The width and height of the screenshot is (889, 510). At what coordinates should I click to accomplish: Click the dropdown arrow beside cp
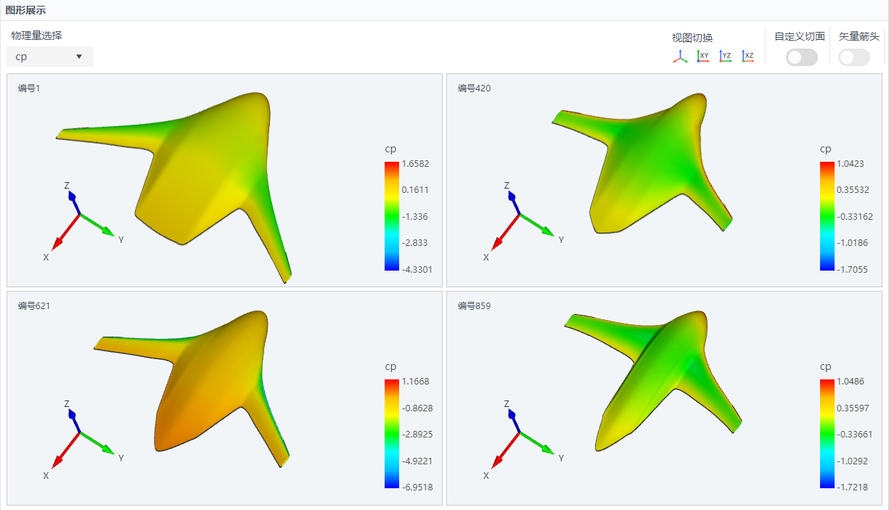tap(79, 57)
